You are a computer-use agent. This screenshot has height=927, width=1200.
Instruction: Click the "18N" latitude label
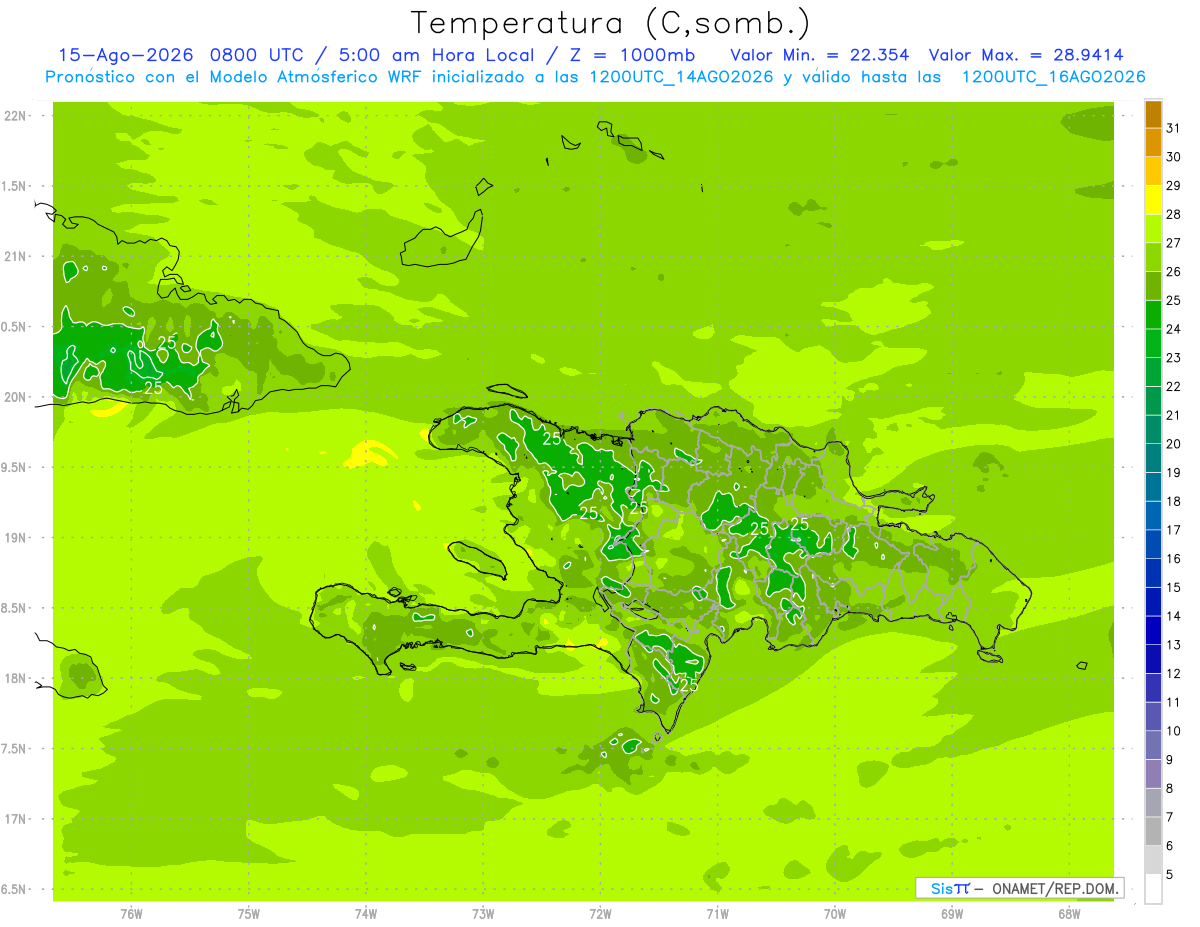15,678
